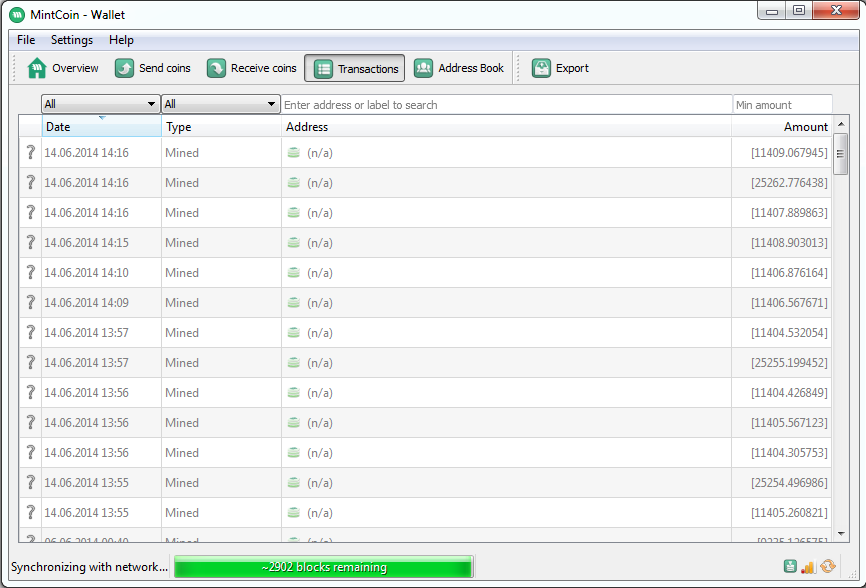
Task: Click the Synchronizing with network status text
Action: pos(89,567)
